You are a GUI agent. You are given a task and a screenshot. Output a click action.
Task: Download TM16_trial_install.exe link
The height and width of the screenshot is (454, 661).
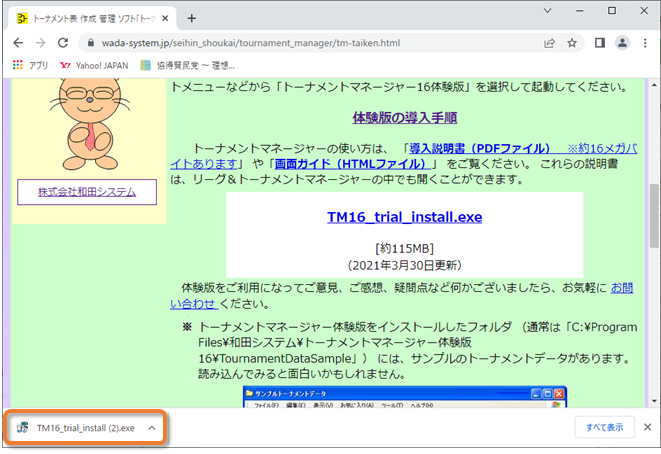(403, 217)
